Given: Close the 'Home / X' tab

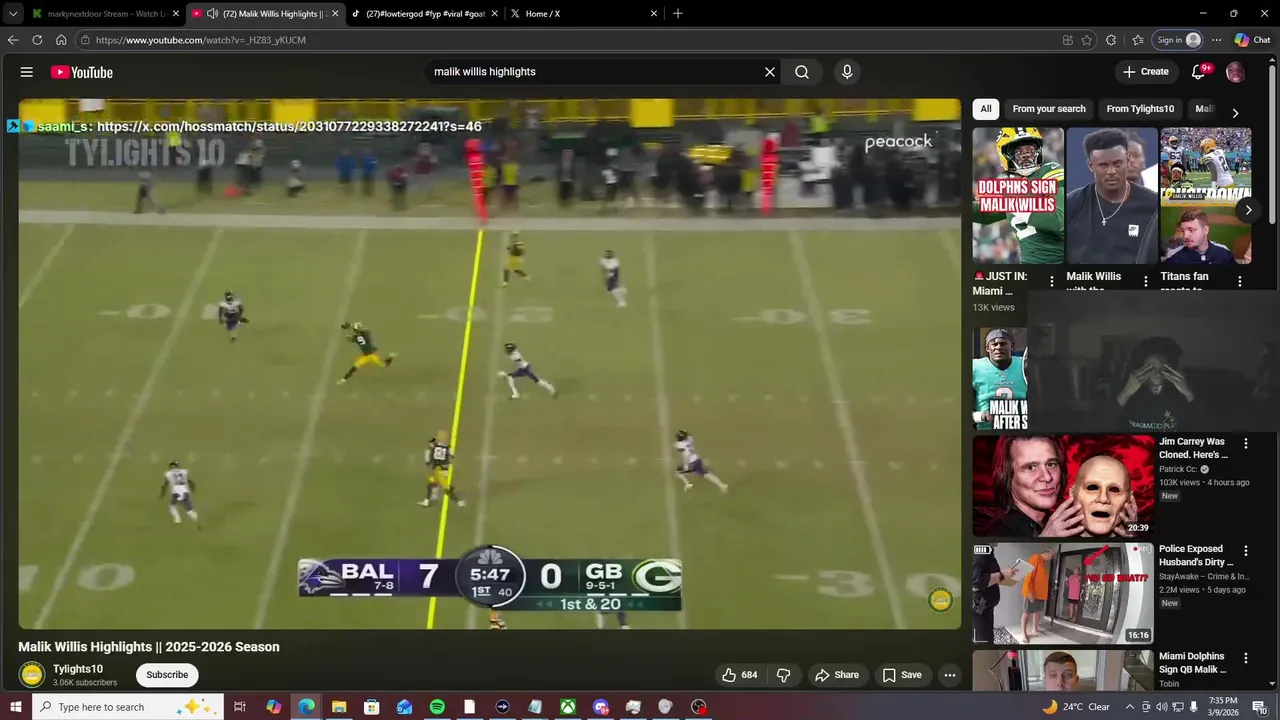Looking at the screenshot, I should point(654,14).
